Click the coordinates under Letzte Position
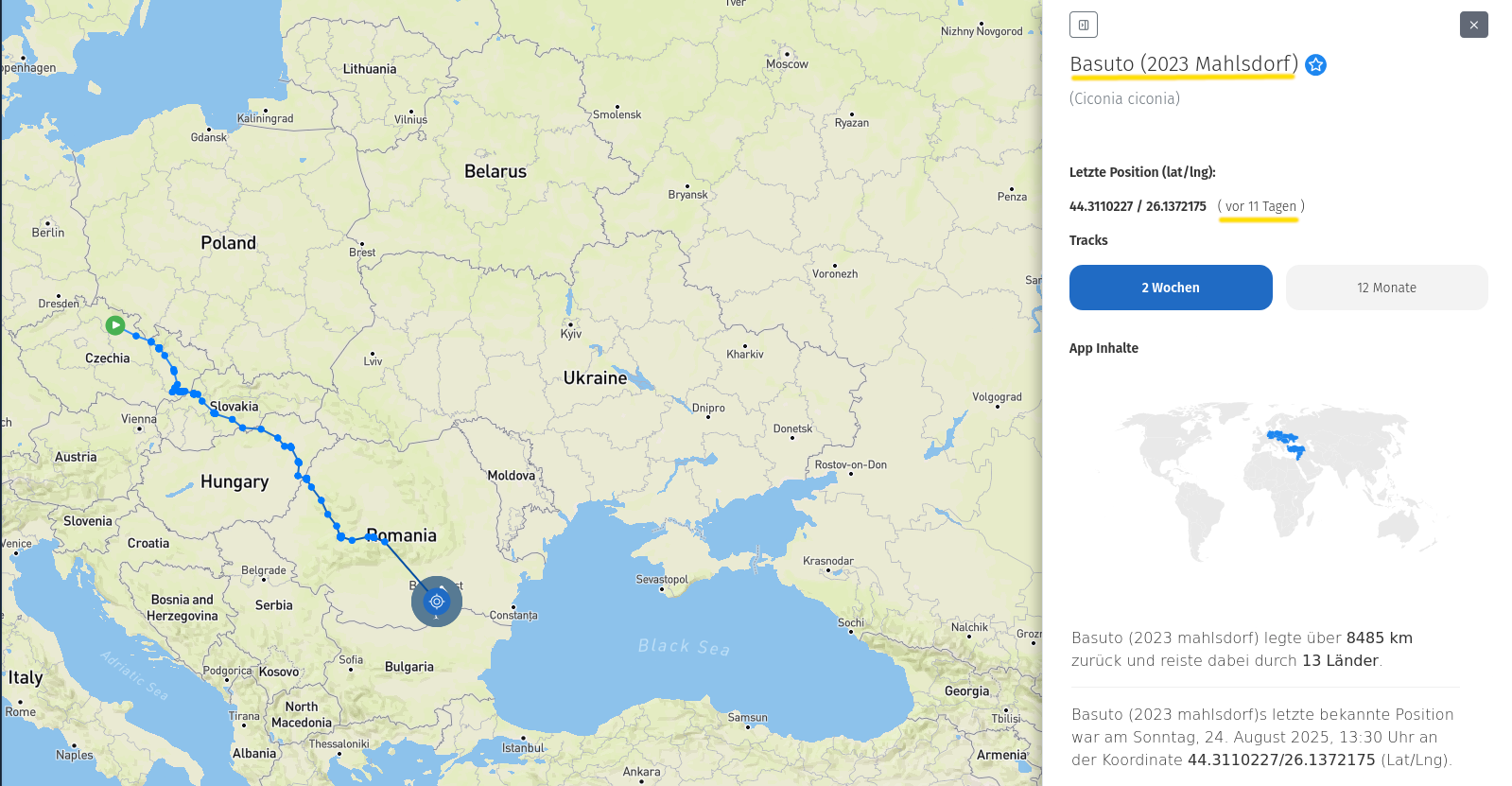 pyautogui.click(x=1138, y=206)
